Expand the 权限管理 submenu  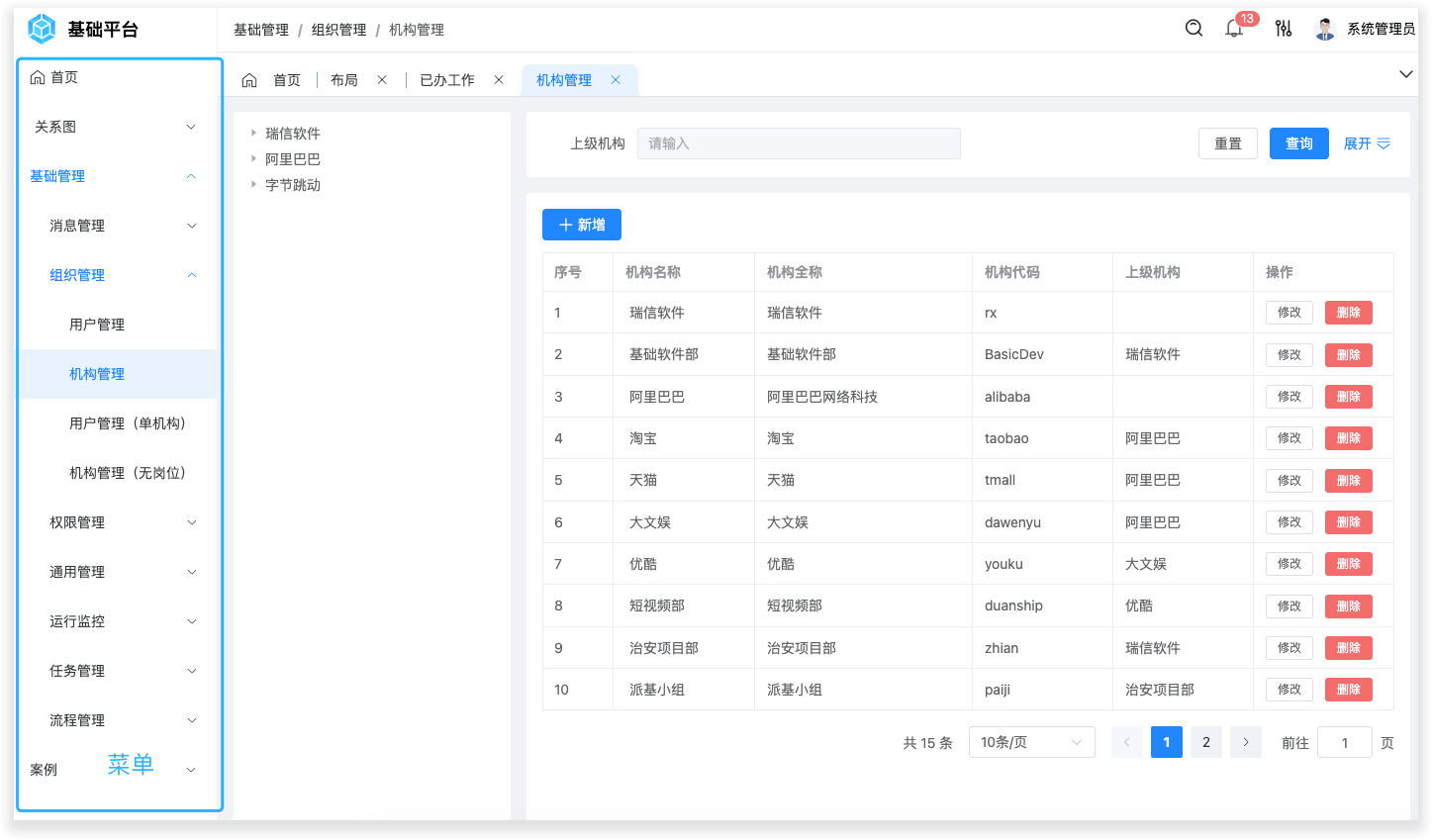tap(117, 522)
